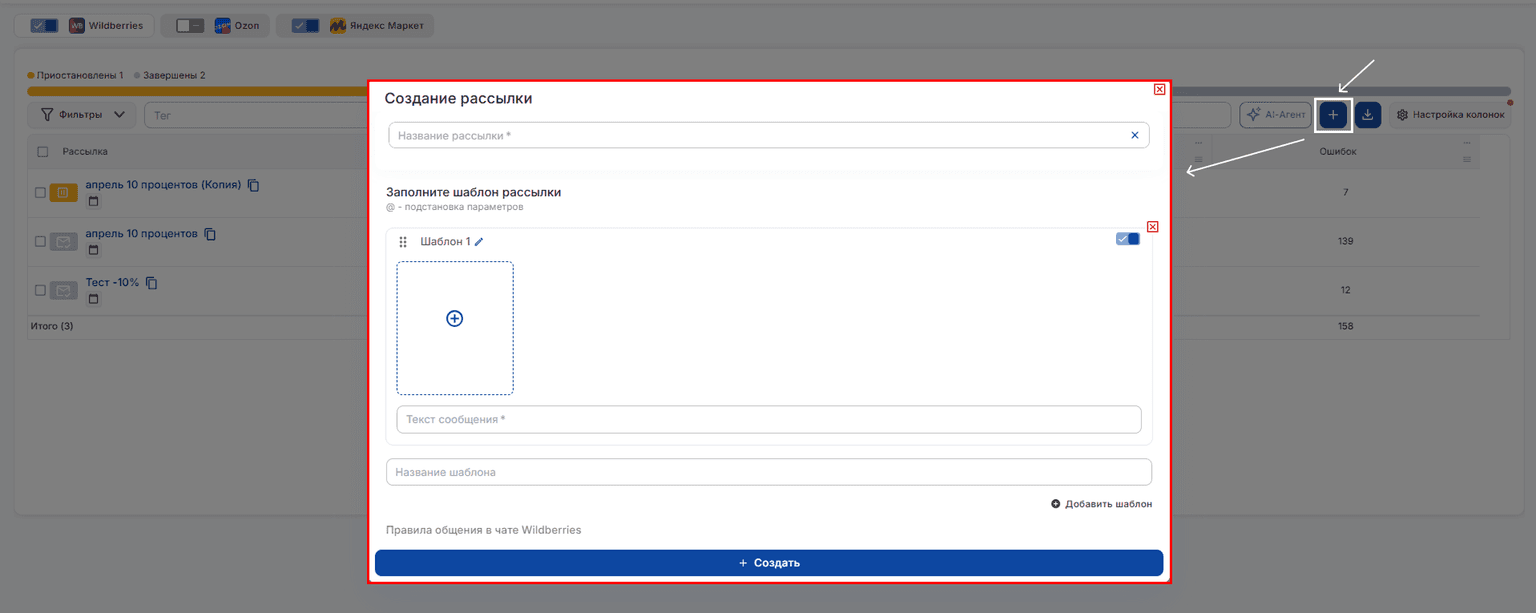Click error count 12
The width and height of the screenshot is (1536, 613).
coord(1345,290)
